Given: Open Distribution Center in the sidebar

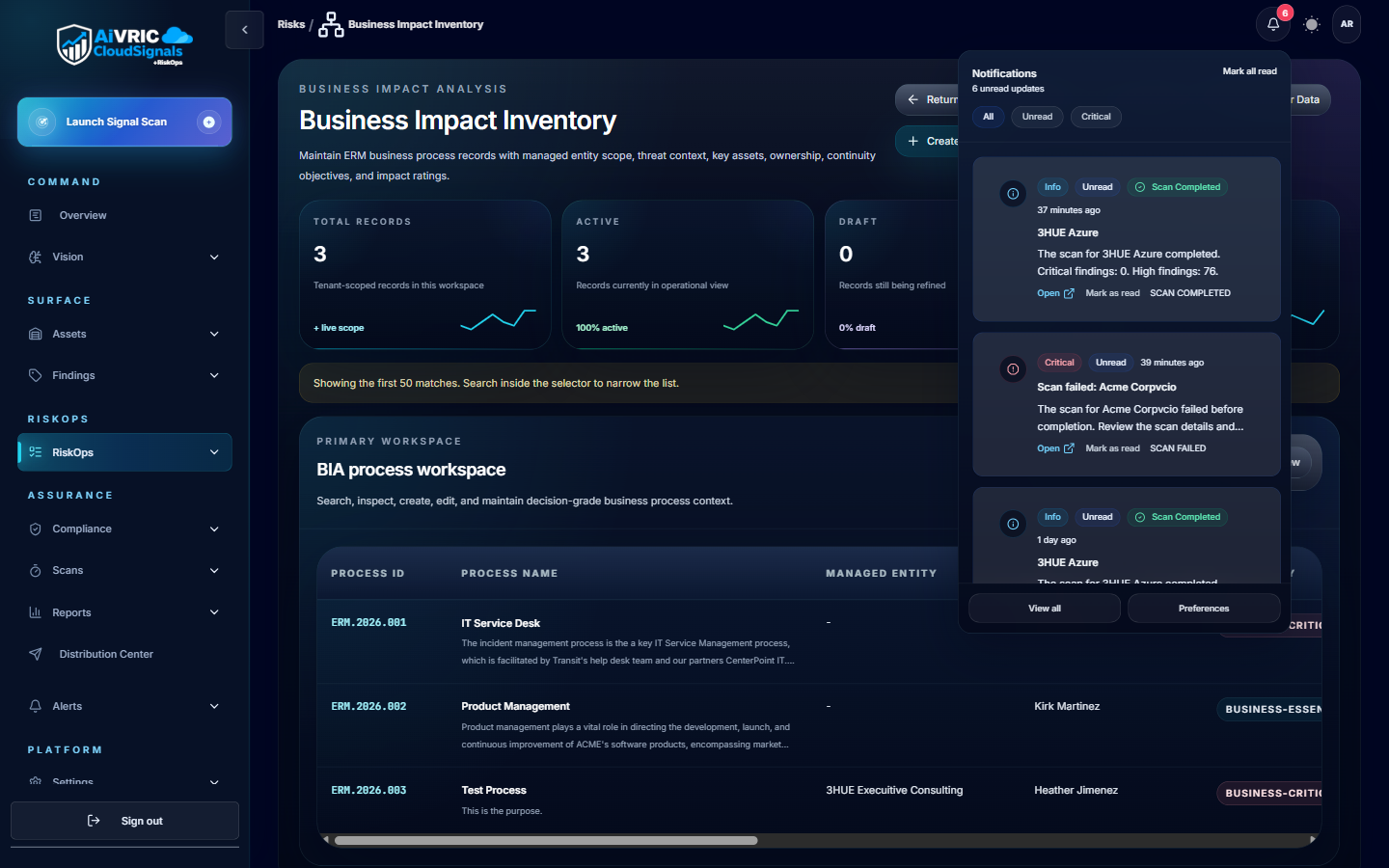Looking at the screenshot, I should (124, 654).
